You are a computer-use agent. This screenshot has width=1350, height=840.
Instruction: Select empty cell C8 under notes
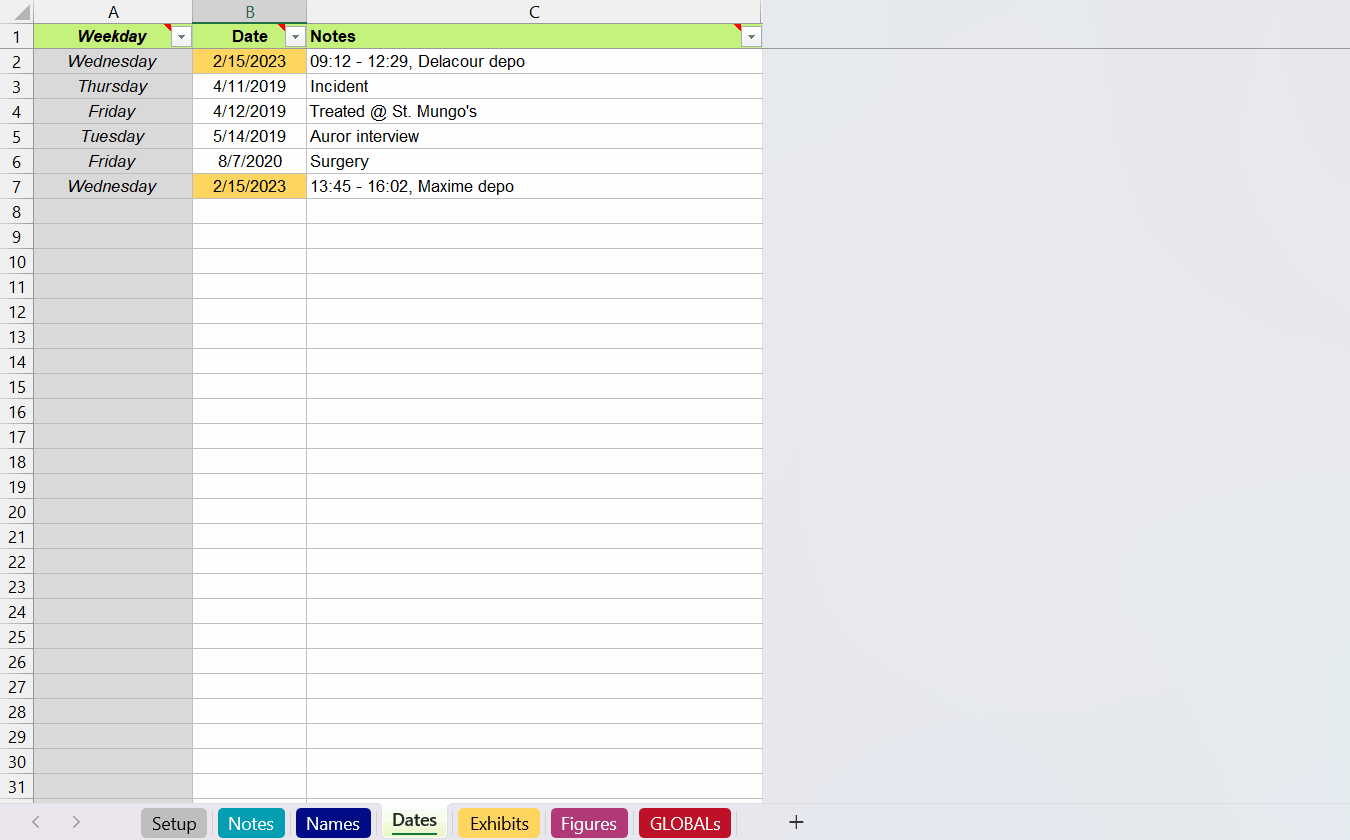click(534, 211)
